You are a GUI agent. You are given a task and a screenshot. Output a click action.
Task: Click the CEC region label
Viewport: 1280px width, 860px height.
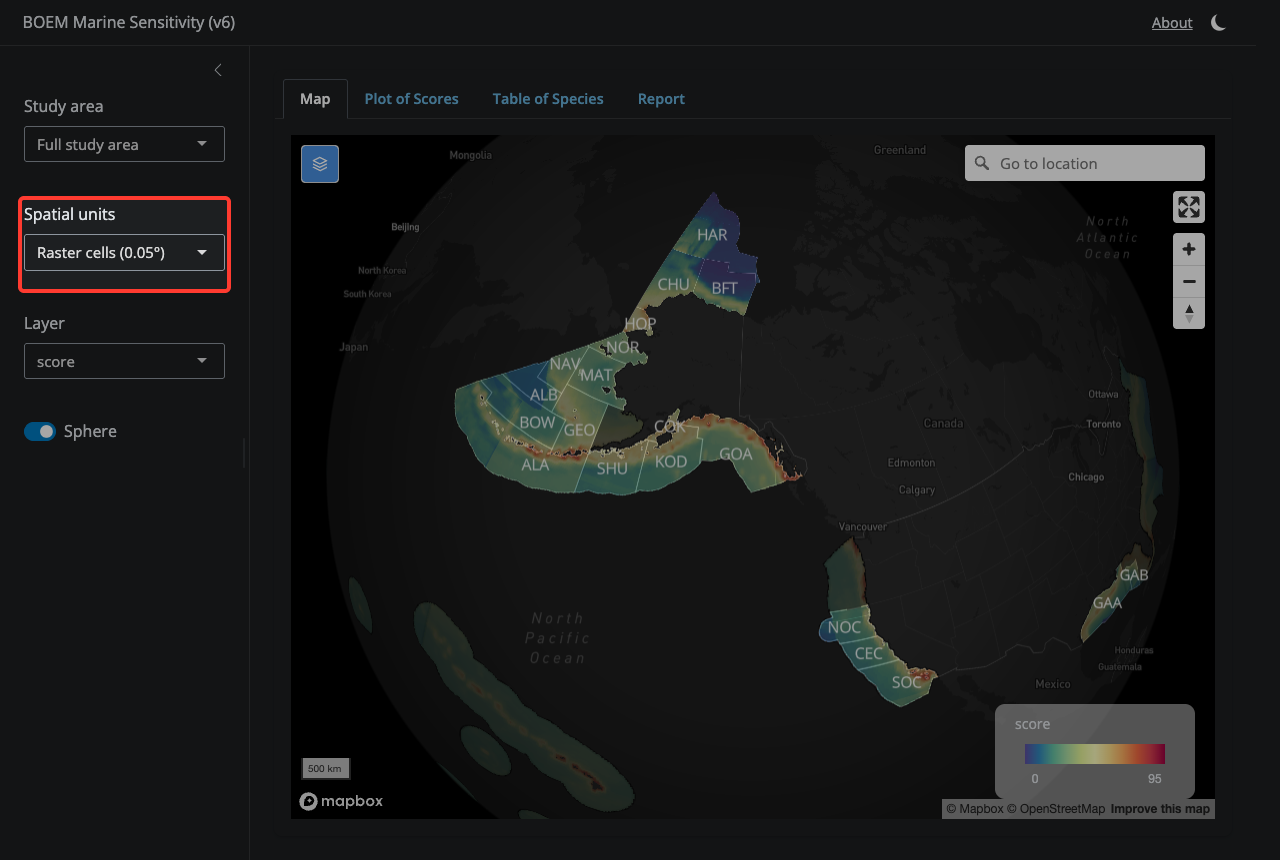(x=869, y=654)
